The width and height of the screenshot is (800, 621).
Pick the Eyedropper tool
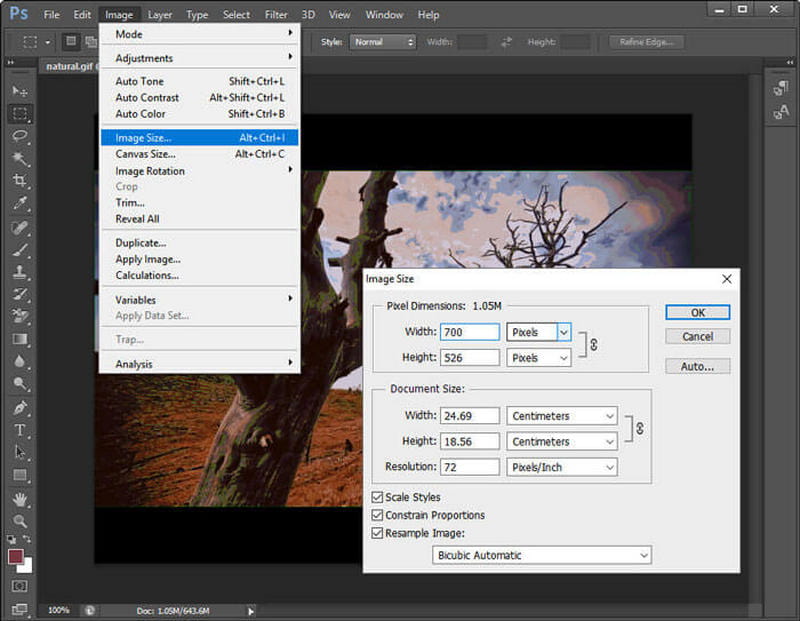point(19,204)
